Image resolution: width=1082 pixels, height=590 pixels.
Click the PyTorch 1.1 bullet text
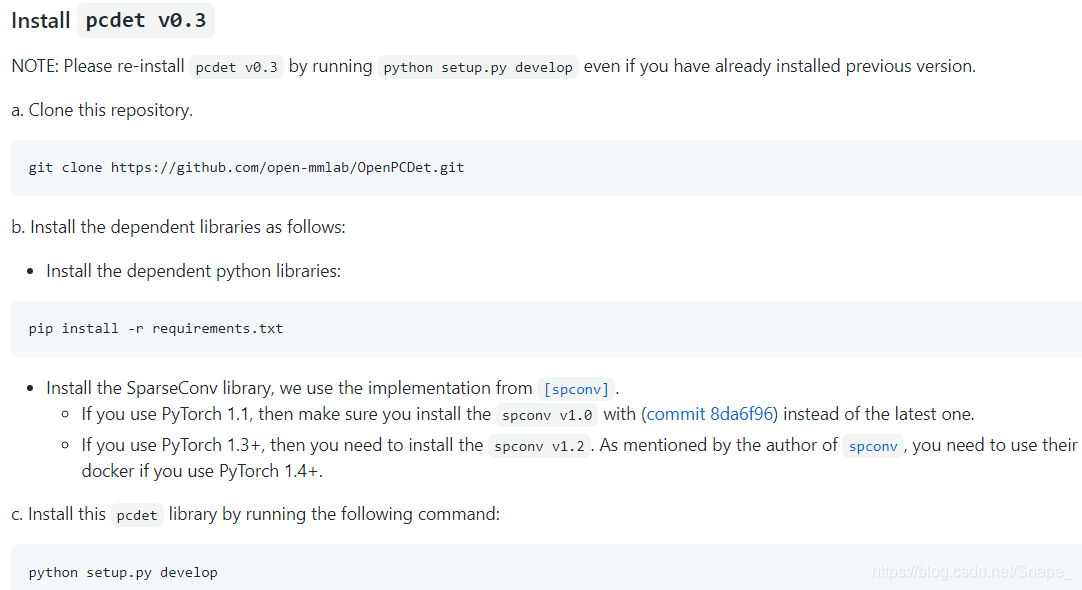tap(285, 414)
